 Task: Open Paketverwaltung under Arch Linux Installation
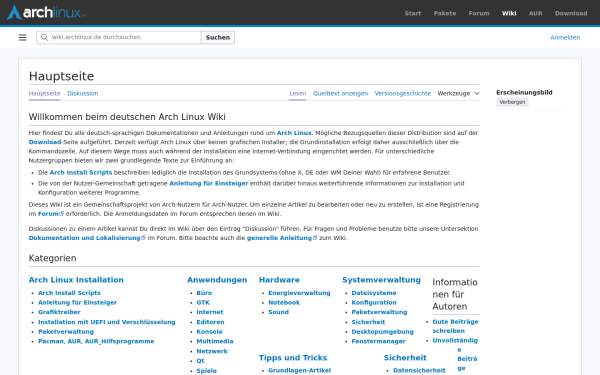[66, 331]
